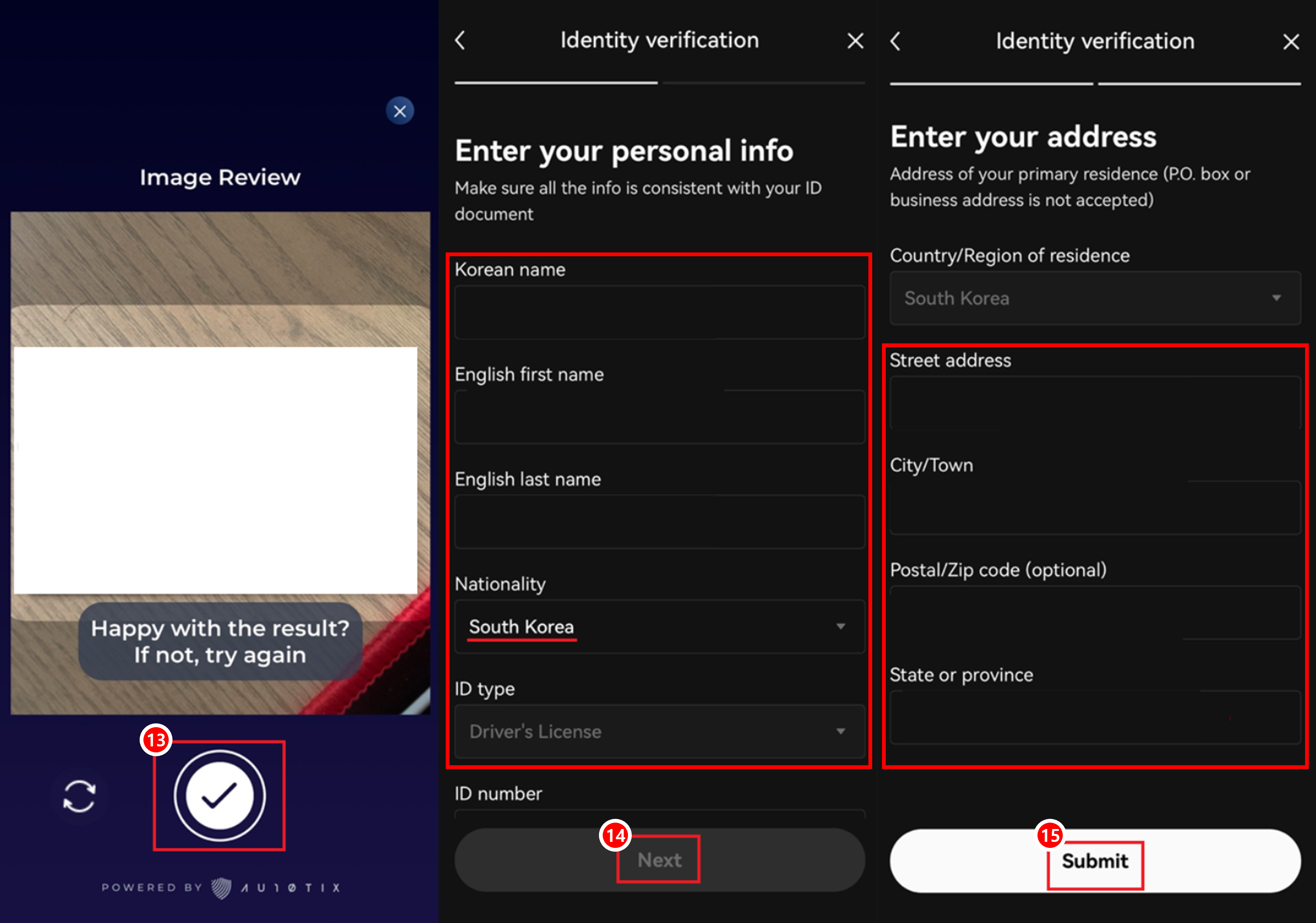Click the Korean name input field
This screenshot has width=1316, height=923.
click(660, 312)
